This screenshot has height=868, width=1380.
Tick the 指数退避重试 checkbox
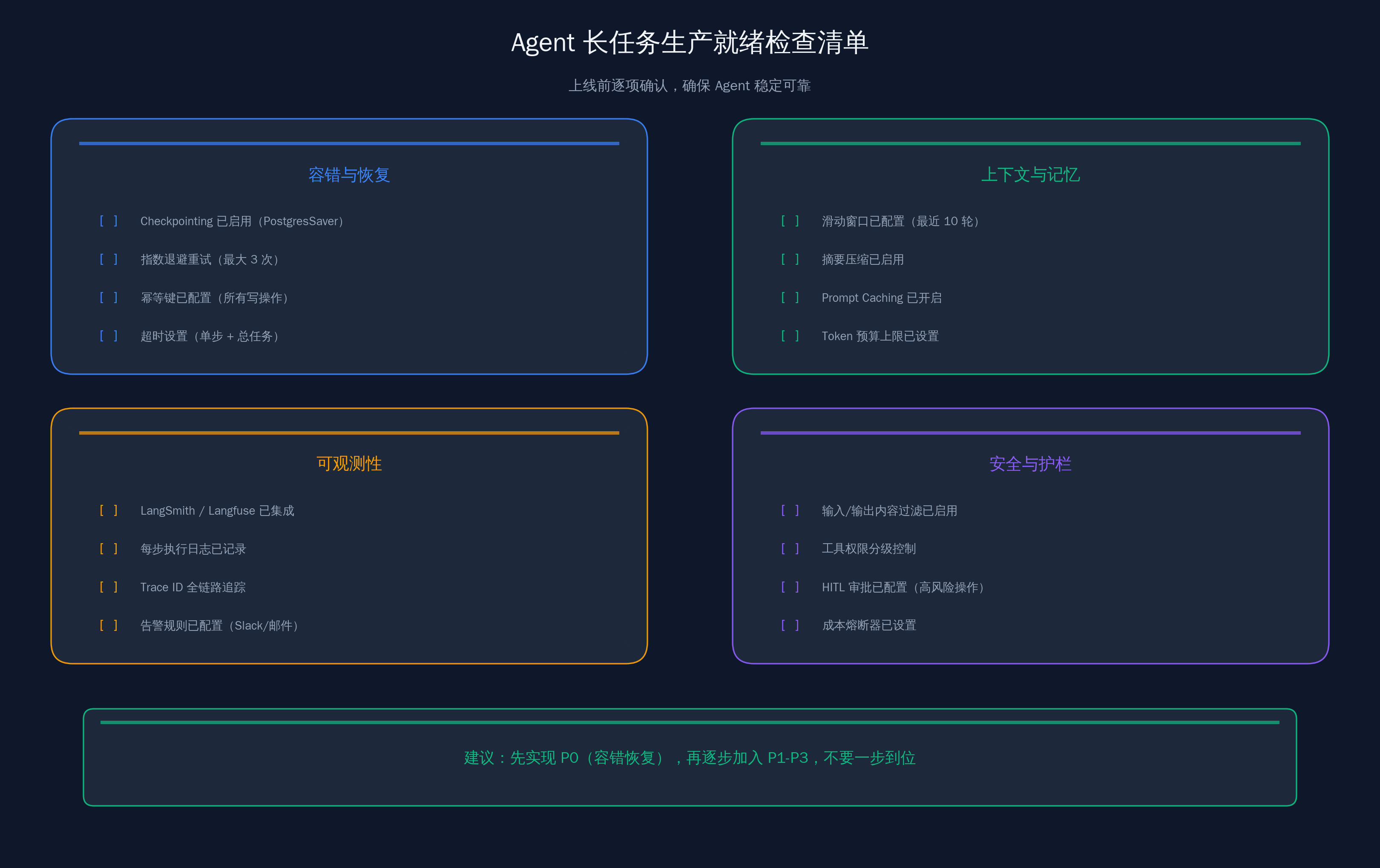click(108, 260)
